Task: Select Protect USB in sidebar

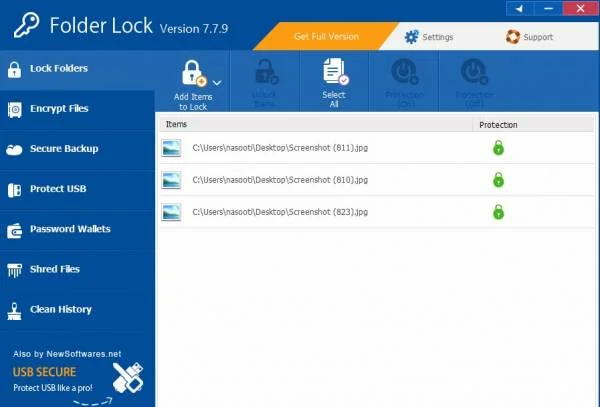Action: [77, 189]
